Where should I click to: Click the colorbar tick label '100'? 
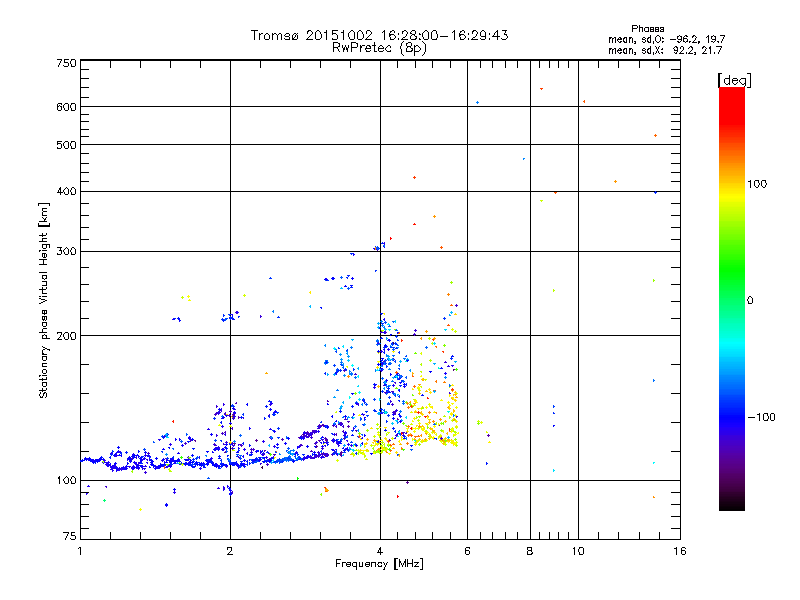pyautogui.click(x=757, y=184)
